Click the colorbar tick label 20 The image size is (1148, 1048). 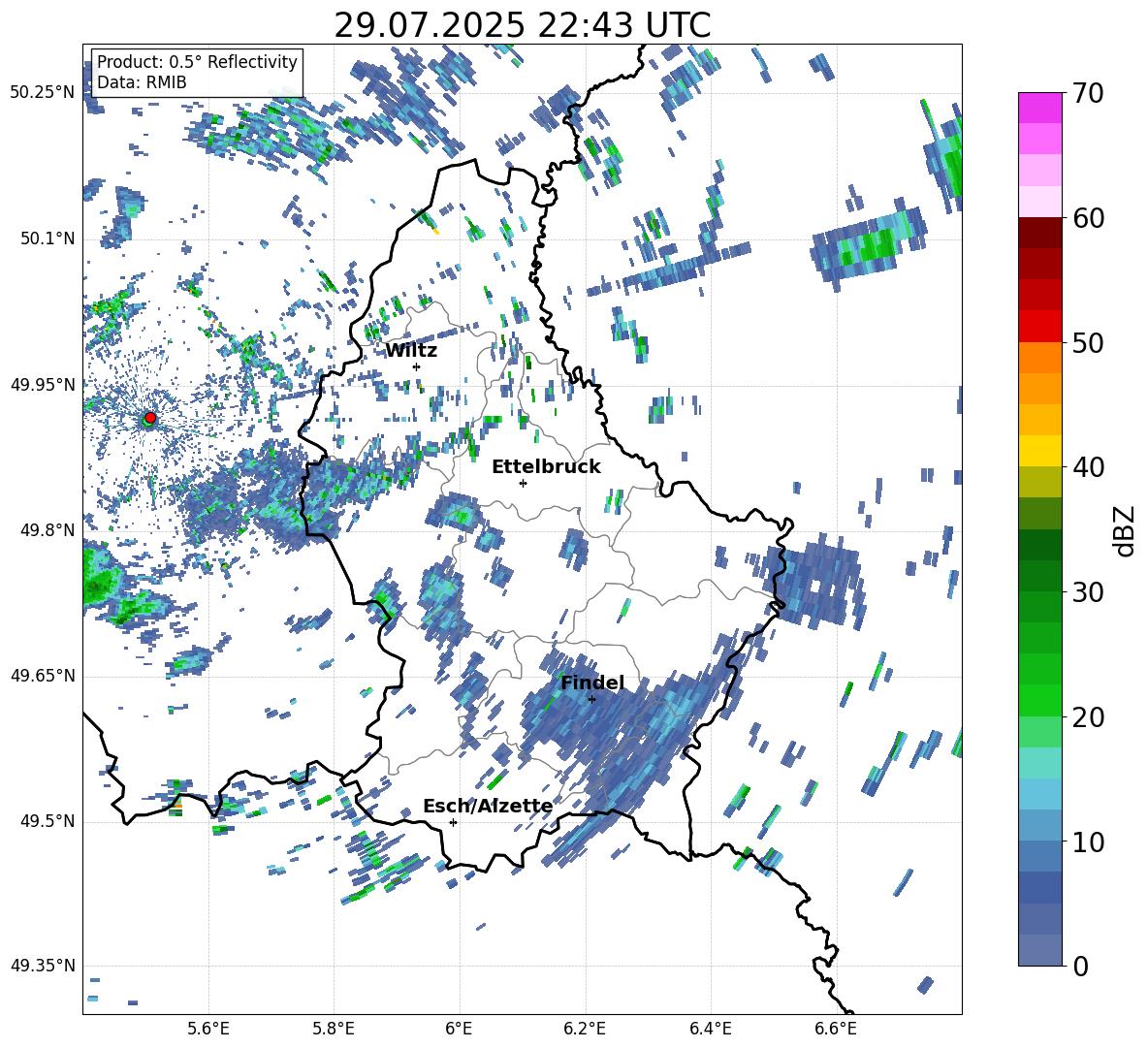1089,717
